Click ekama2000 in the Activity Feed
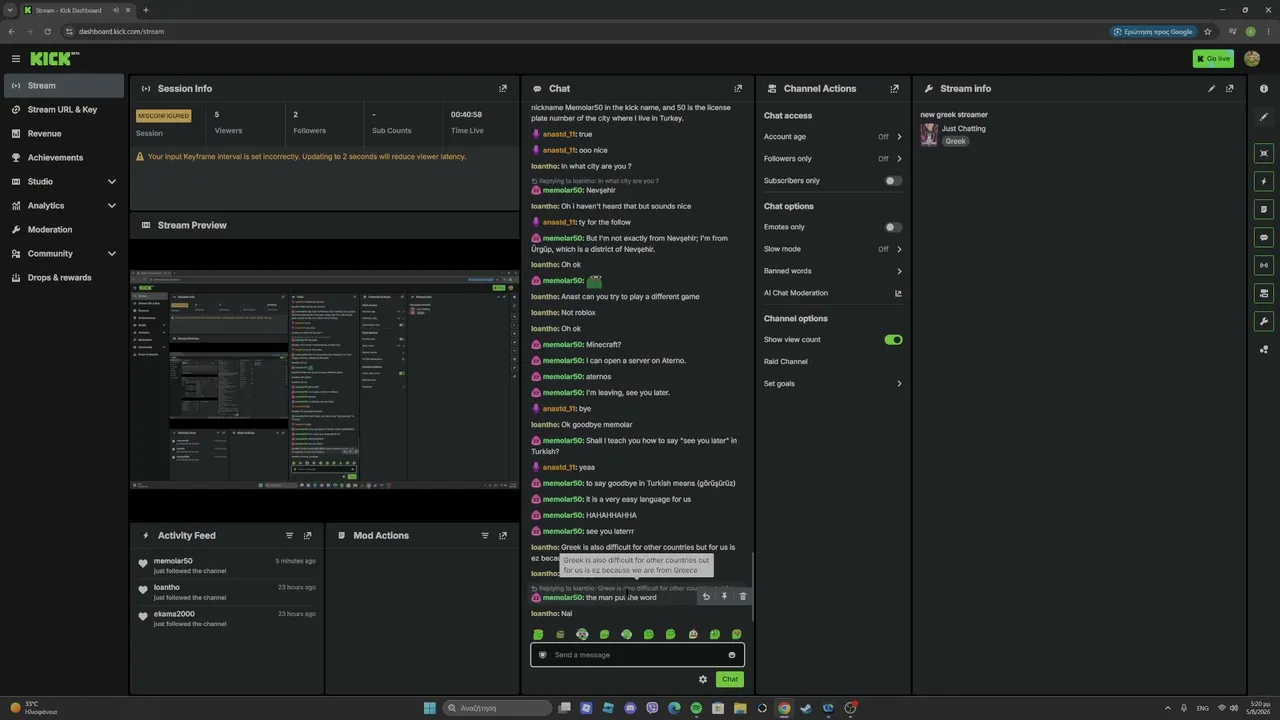The height and width of the screenshot is (720, 1280). pyautogui.click(x=174, y=614)
